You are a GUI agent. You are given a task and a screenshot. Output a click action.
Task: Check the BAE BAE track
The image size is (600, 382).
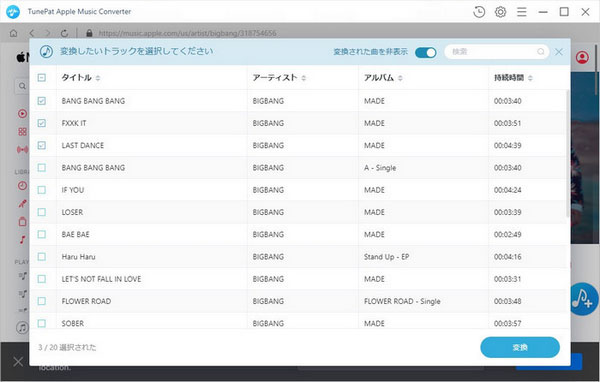pos(42,234)
